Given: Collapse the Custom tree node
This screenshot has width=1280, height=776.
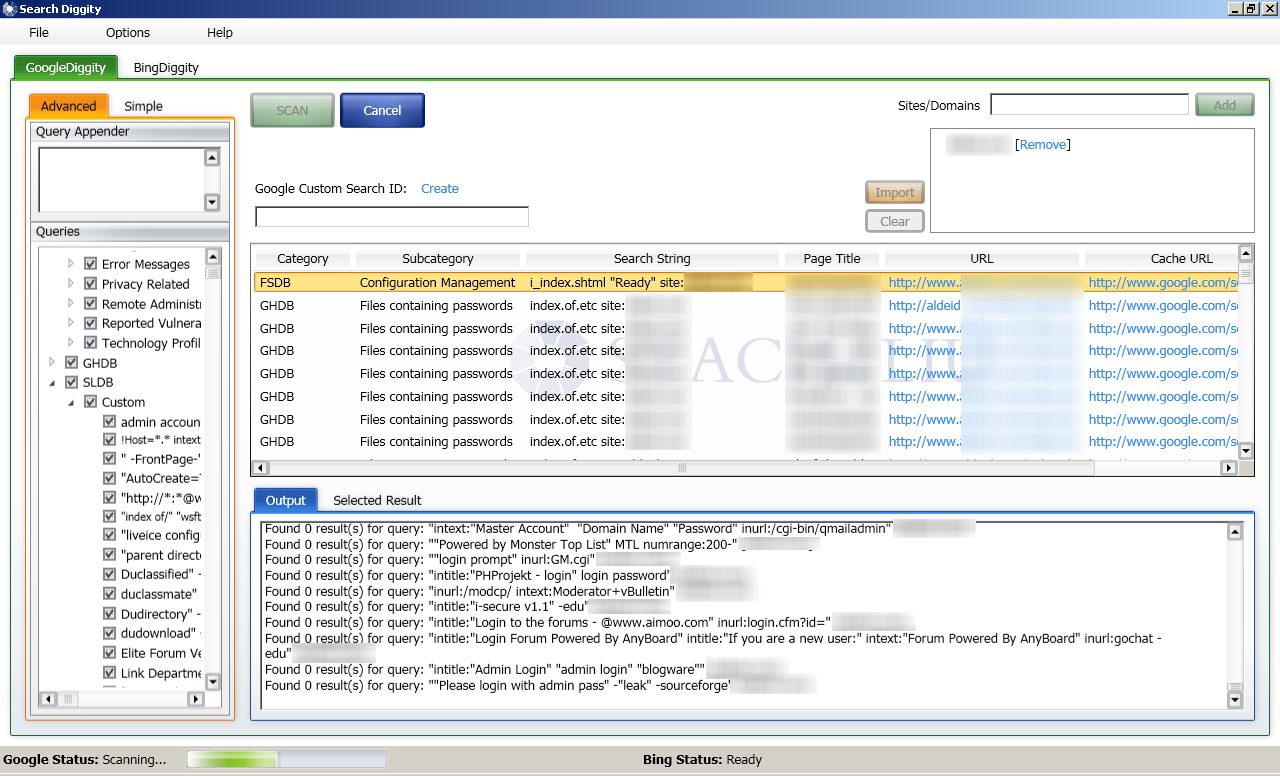Looking at the screenshot, I should (x=71, y=402).
